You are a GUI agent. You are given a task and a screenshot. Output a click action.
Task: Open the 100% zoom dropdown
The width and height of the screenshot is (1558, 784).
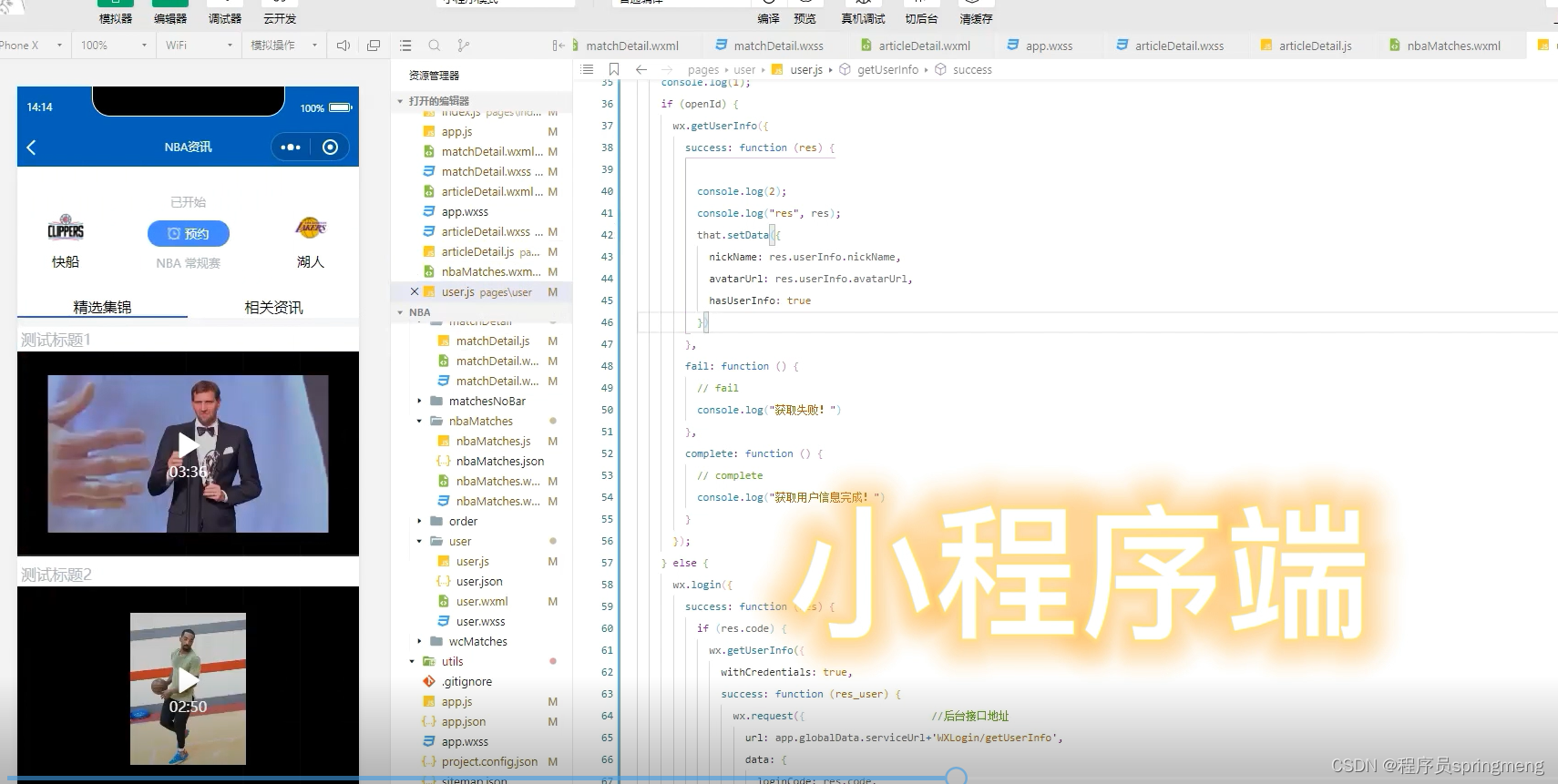click(x=114, y=46)
